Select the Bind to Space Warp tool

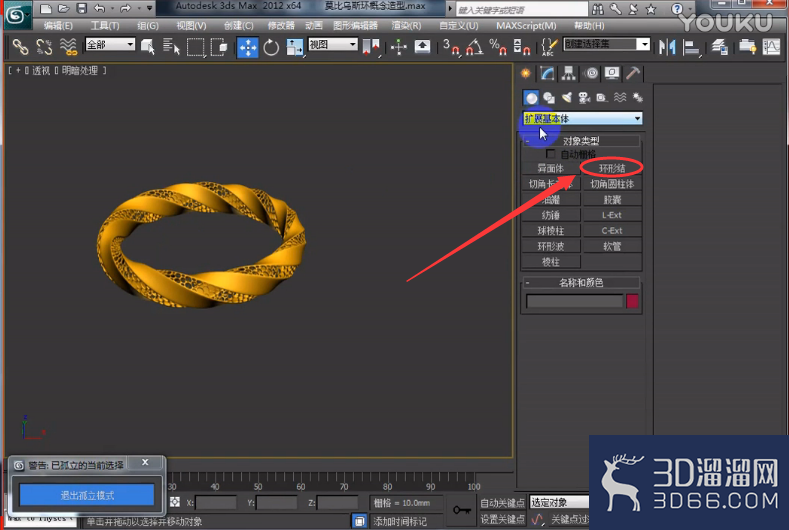(68, 47)
